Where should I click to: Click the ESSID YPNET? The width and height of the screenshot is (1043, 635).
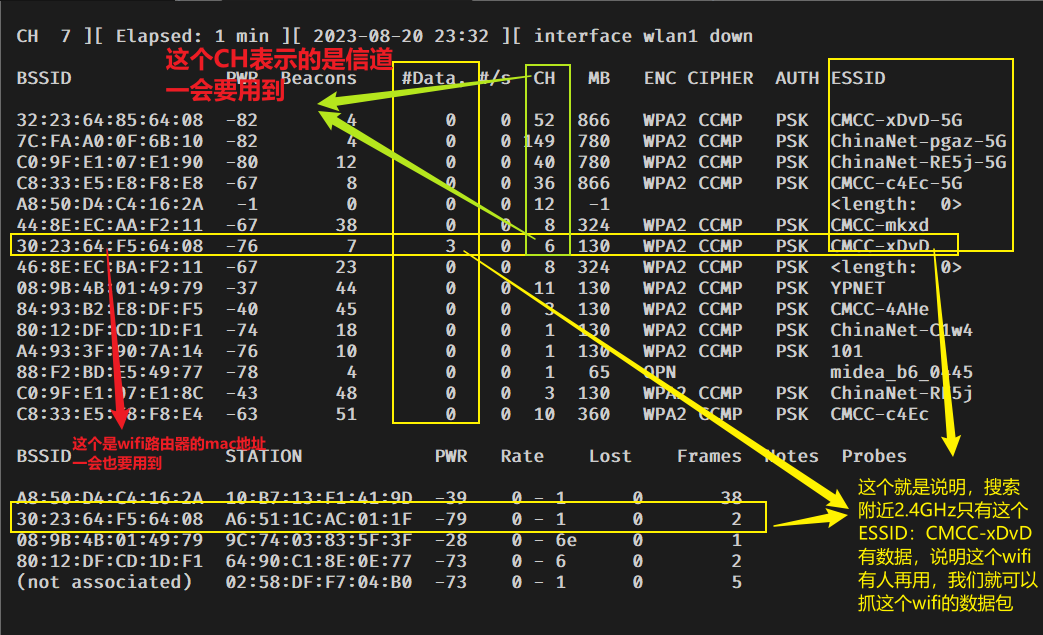tap(857, 288)
